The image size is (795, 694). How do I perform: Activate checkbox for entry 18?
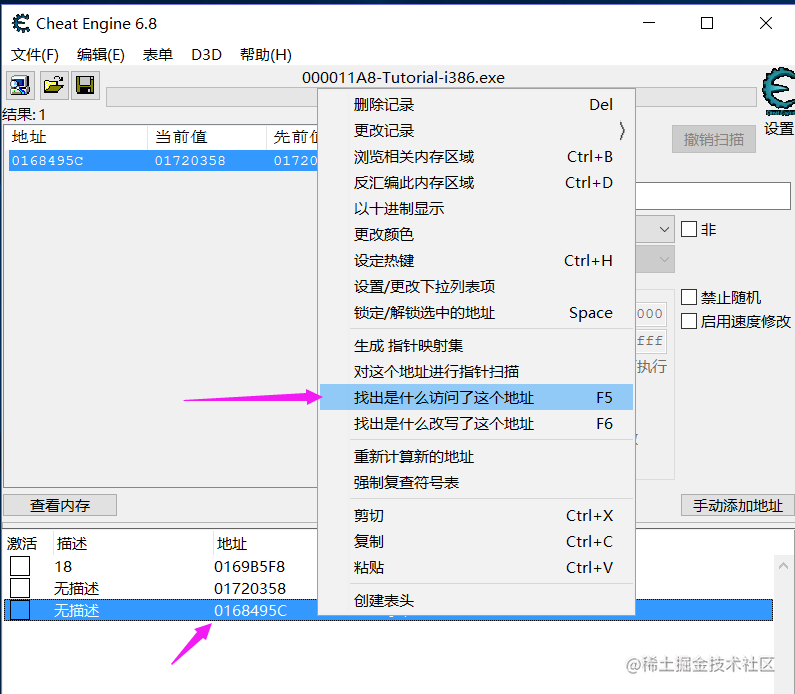tap(20, 566)
